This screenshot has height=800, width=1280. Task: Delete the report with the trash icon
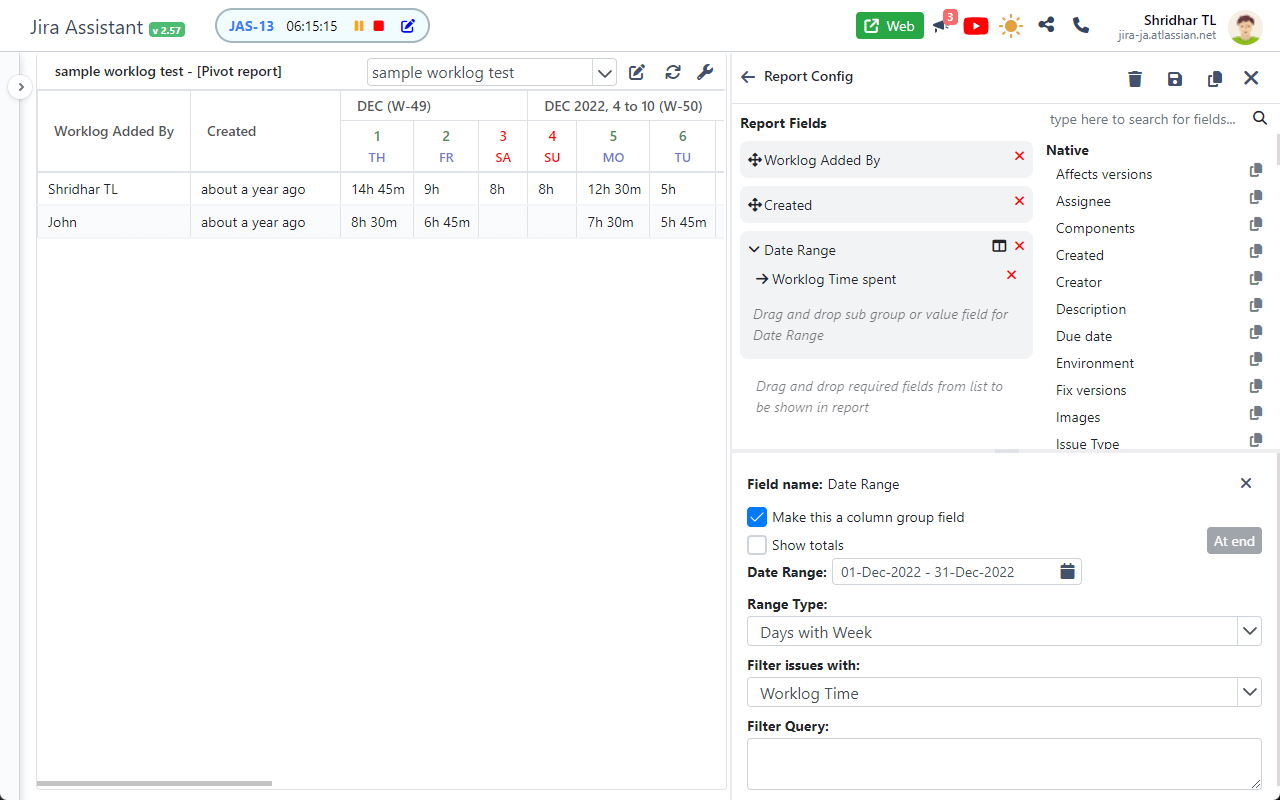pyautogui.click(x=1135, y=77)
